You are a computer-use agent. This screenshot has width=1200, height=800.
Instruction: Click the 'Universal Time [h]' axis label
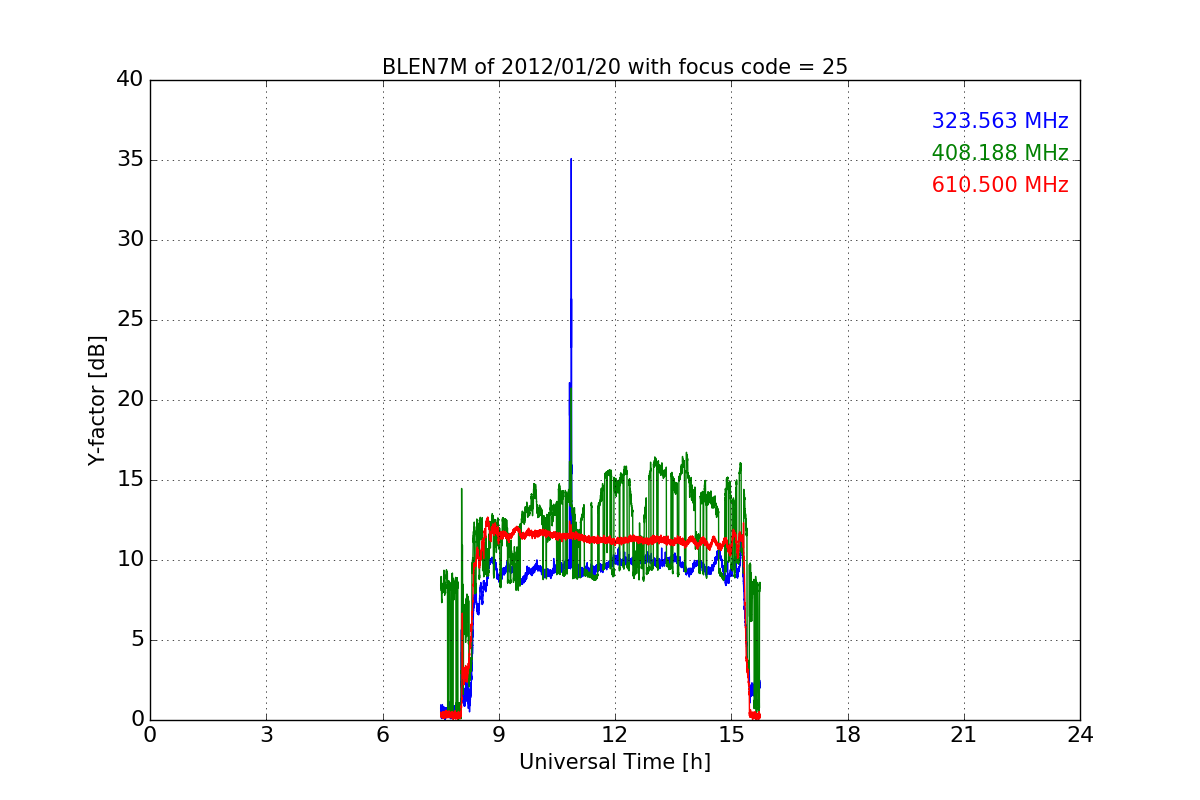[614, 762]
